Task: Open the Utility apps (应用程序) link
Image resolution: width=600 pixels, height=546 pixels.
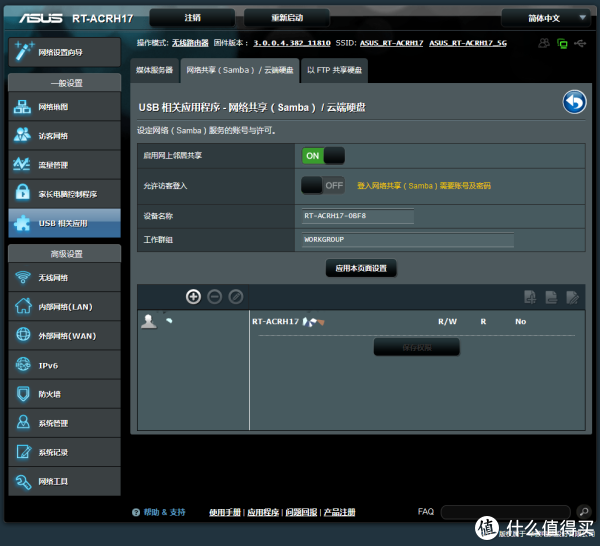Action: [x=263, y=512]
